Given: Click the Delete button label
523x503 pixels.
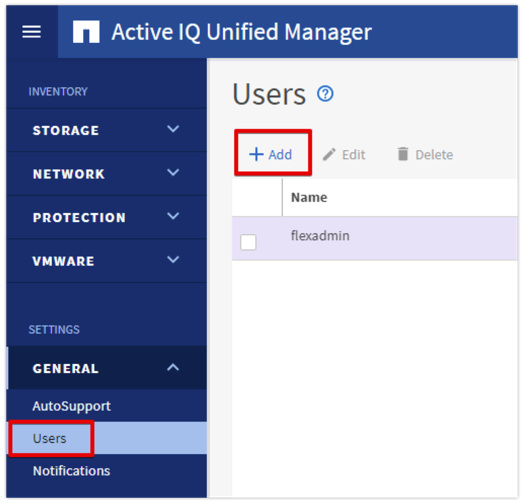Looking at the screenshot, I should 434,155.
